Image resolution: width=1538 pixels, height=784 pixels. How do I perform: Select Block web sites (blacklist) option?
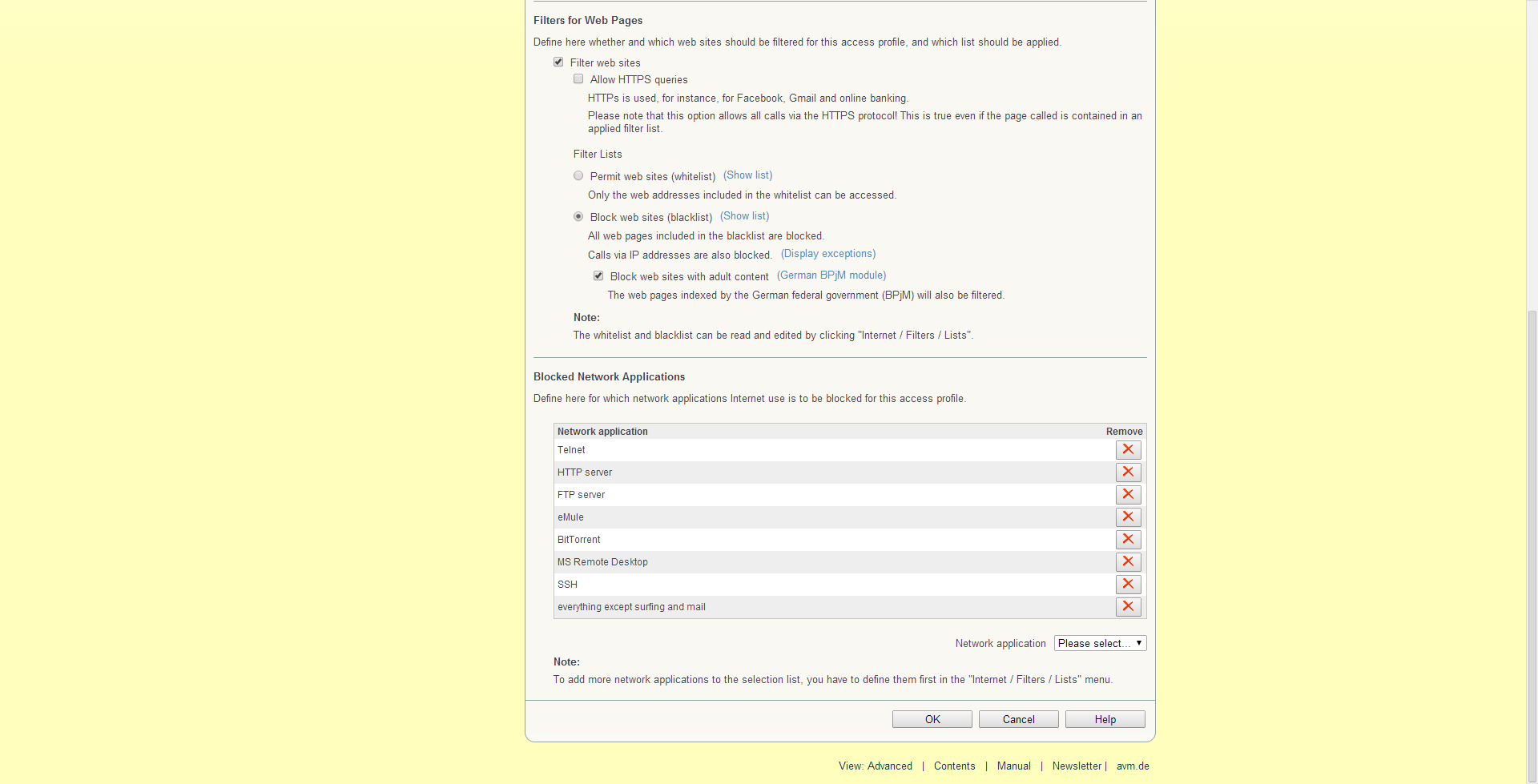(578, 216)
